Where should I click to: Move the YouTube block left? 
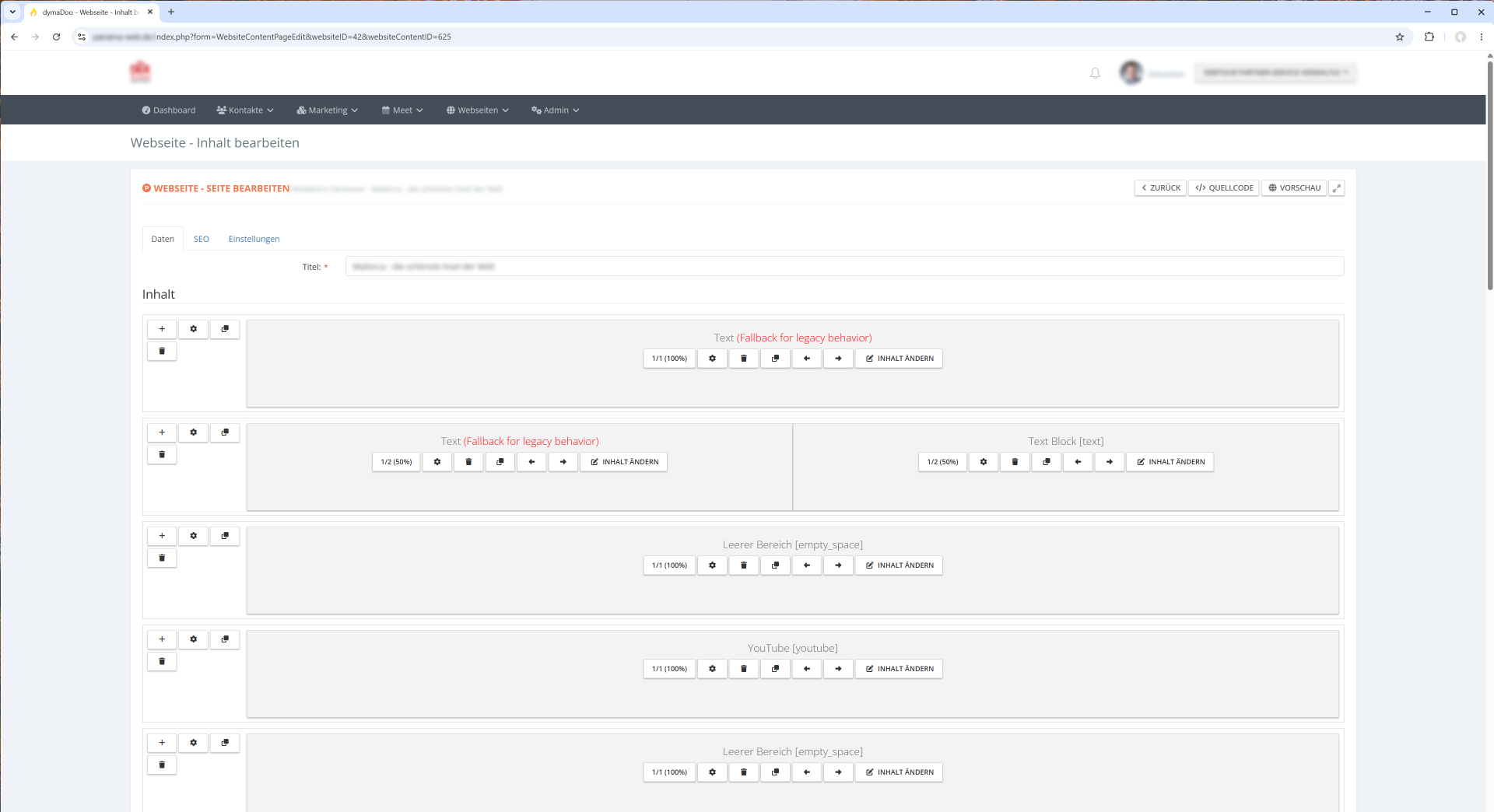[x=807, y=669]
